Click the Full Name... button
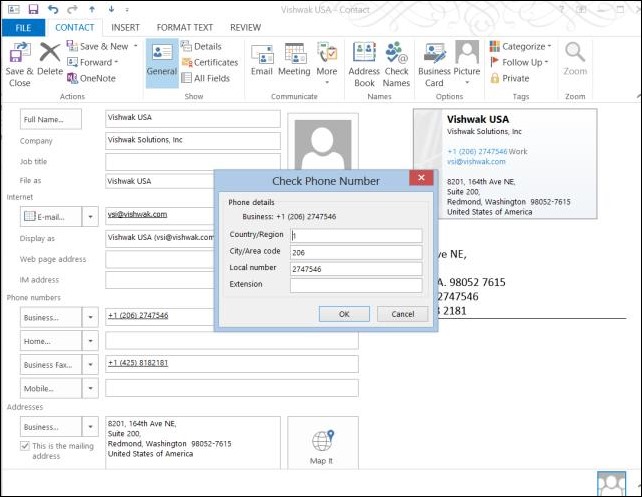The image size is (642, 497). [x=51, y=119]
